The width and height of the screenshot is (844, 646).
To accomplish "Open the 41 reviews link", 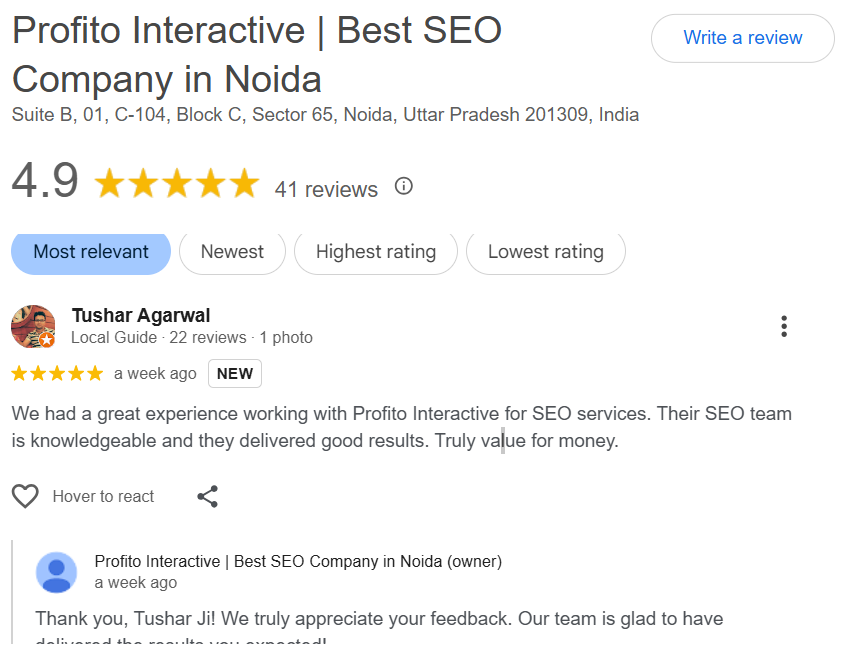I will 325,188.
